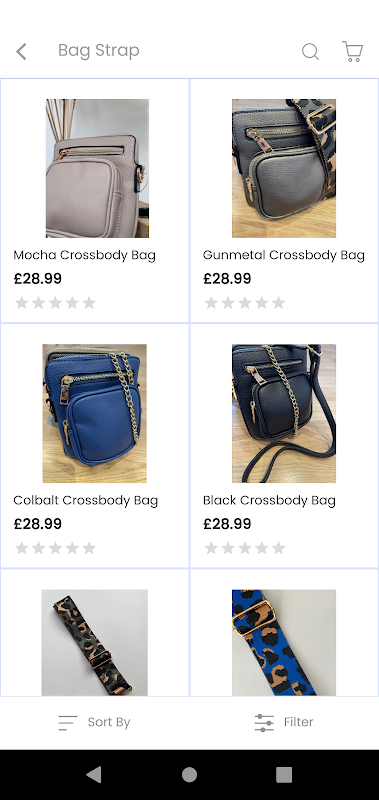379x800 pixels.
Task: Open blue leopard strap photo
Action: 284,642
